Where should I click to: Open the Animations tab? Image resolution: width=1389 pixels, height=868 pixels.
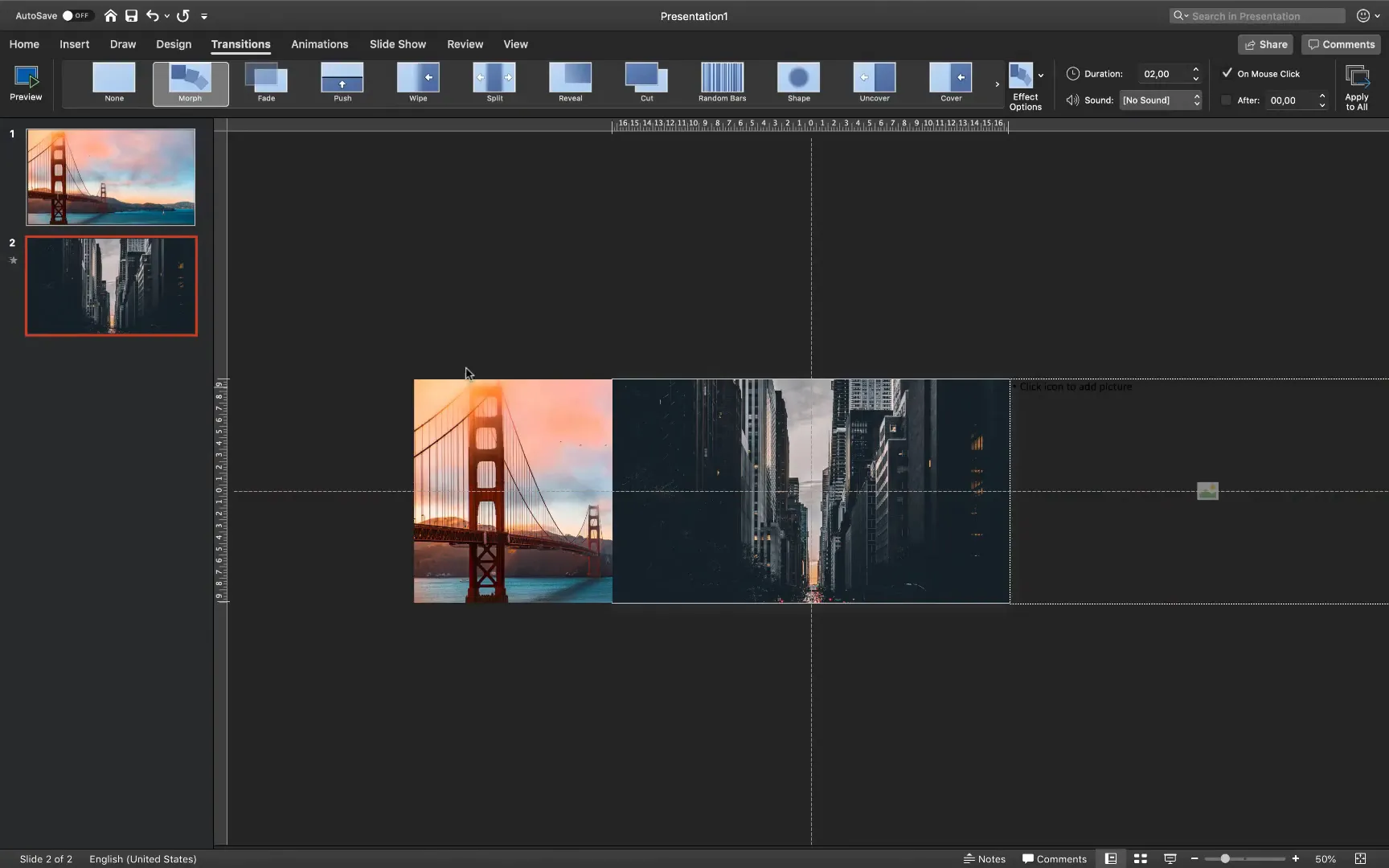(x=319, y=44)
